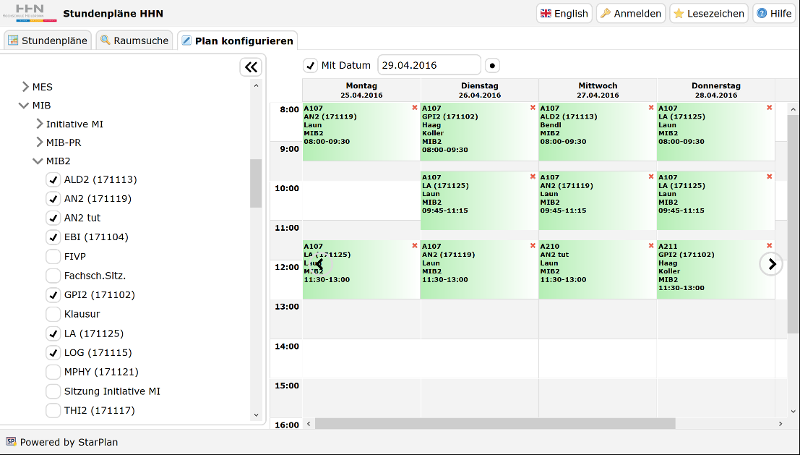Toggle the Mit Datum checkbox
800x455 pixels.
[311, 65]
